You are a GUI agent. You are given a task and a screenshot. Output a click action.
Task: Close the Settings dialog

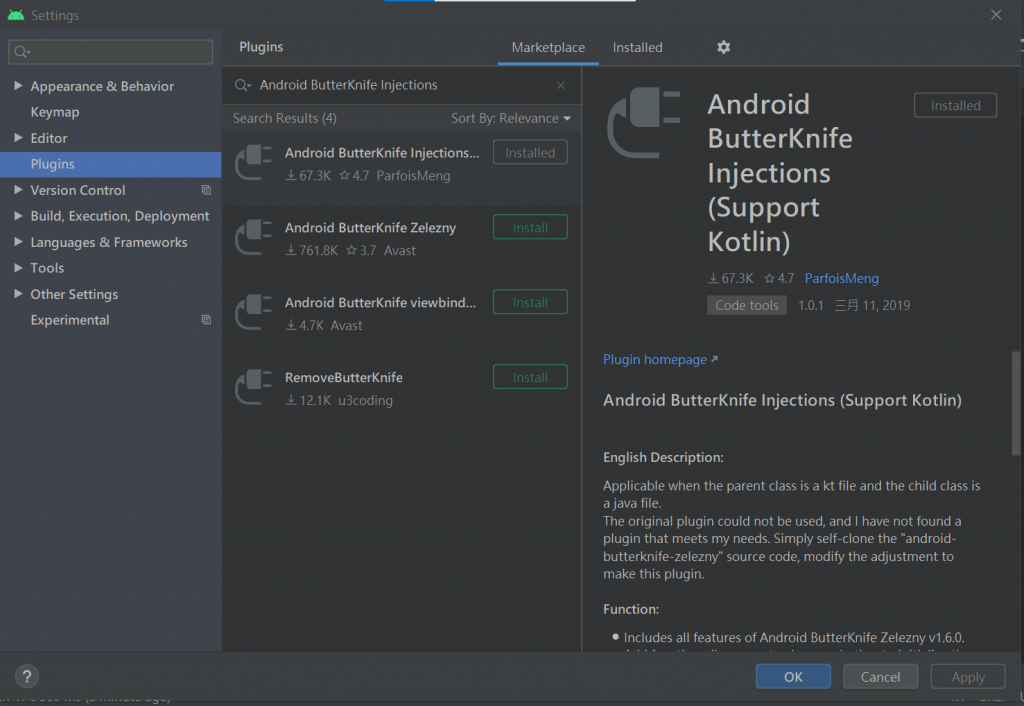(996, 14)
